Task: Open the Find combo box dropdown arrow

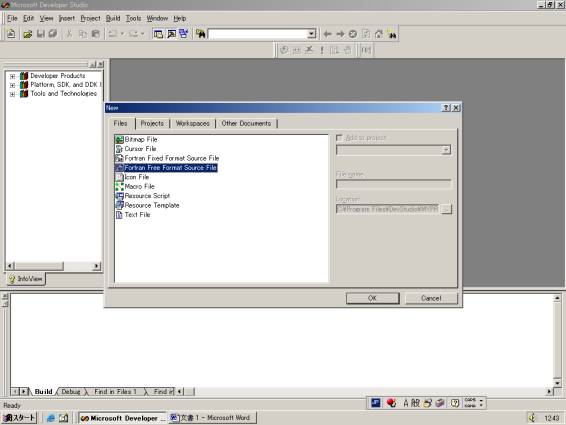Action: click(312, 34)
